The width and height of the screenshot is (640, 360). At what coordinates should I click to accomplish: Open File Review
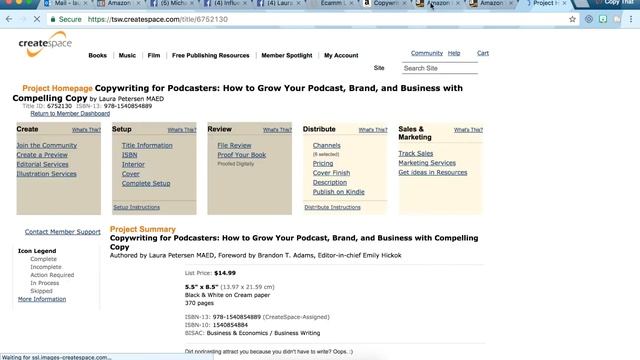coord(234,145)
